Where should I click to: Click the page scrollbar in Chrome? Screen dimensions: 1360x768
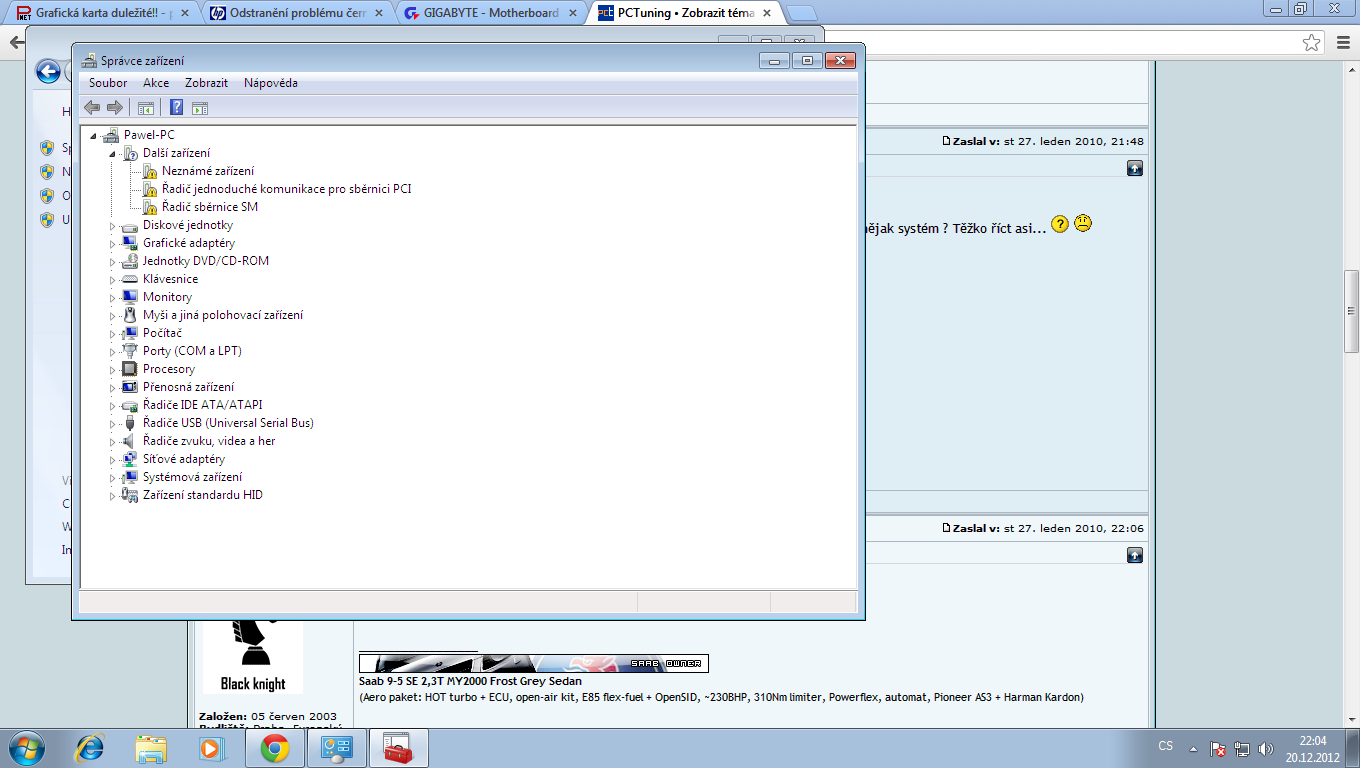pyautogui.click(x=1352, y=311)
